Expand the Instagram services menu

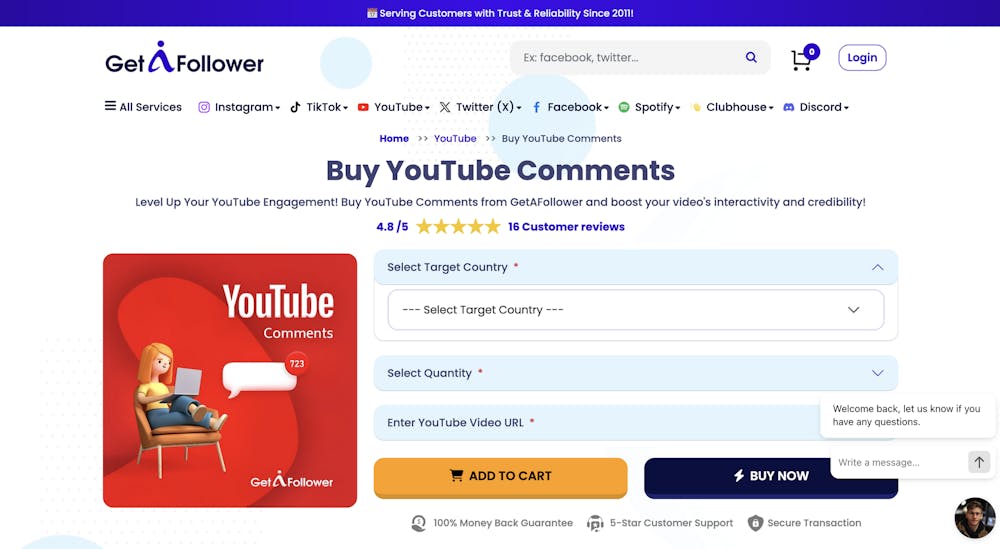click(239, 107)
